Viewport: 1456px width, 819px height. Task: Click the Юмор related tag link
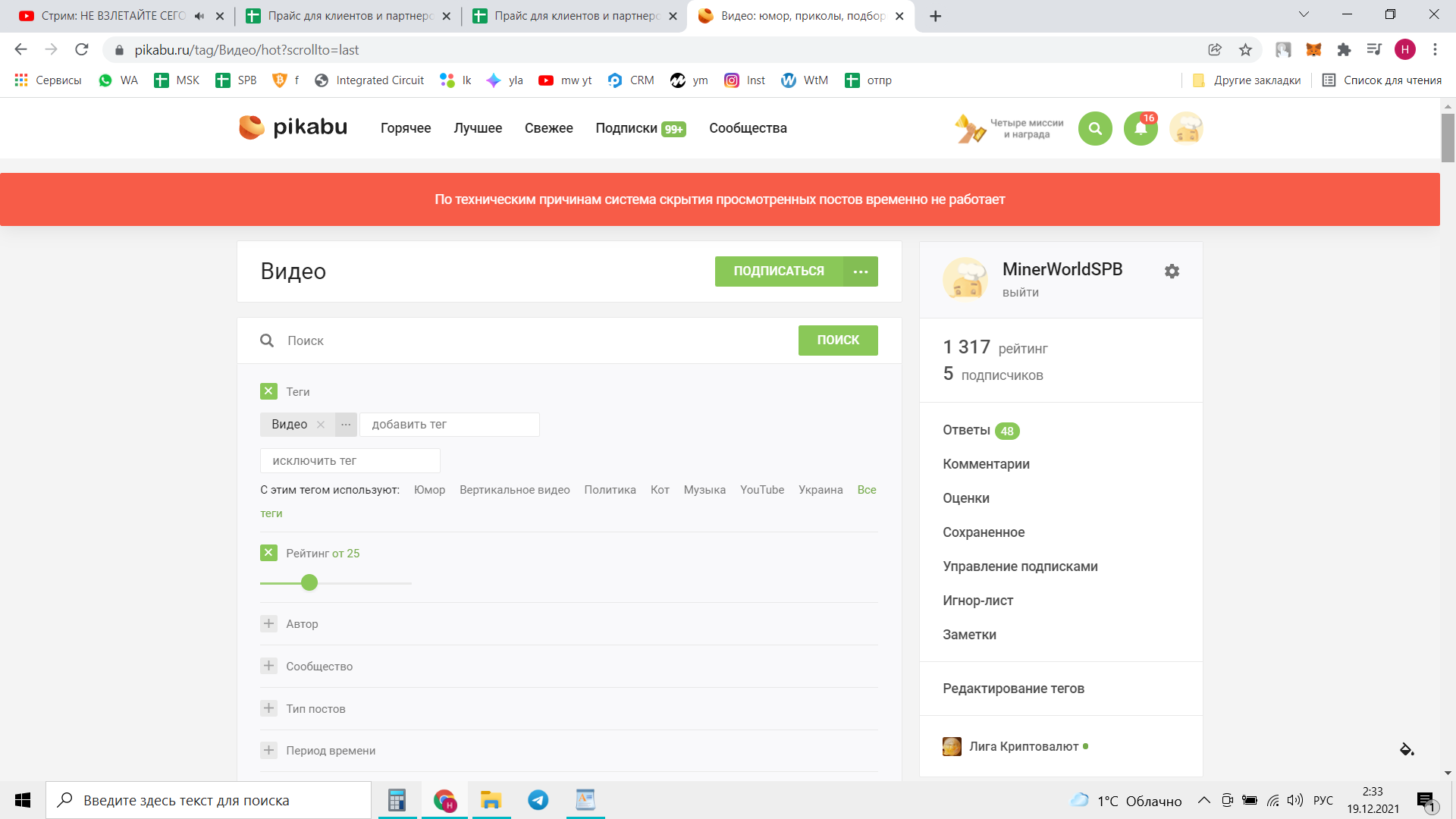point(429,490)
